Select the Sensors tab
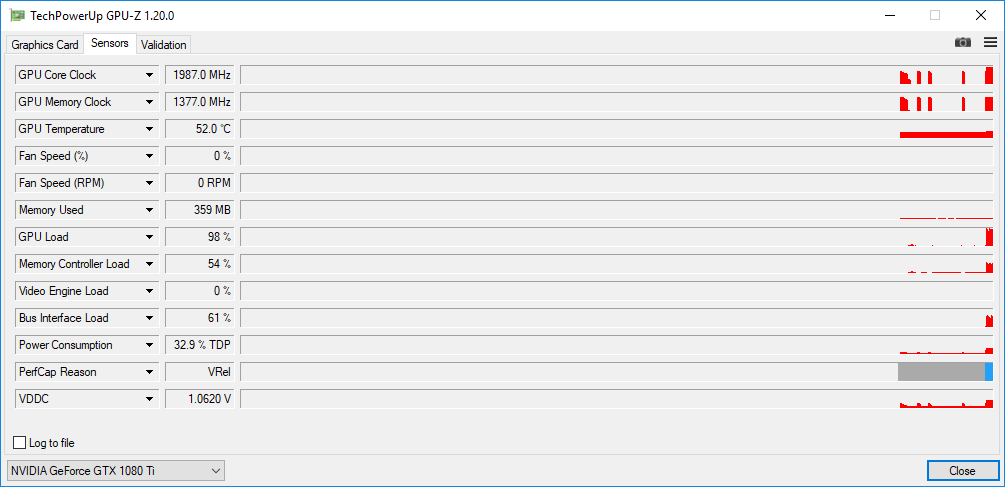Screen dimensions: 1005x487 tap(109, 44)
